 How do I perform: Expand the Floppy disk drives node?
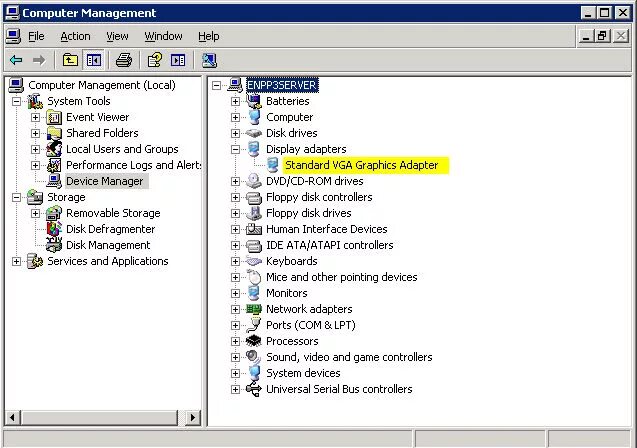tap(235, 213)
